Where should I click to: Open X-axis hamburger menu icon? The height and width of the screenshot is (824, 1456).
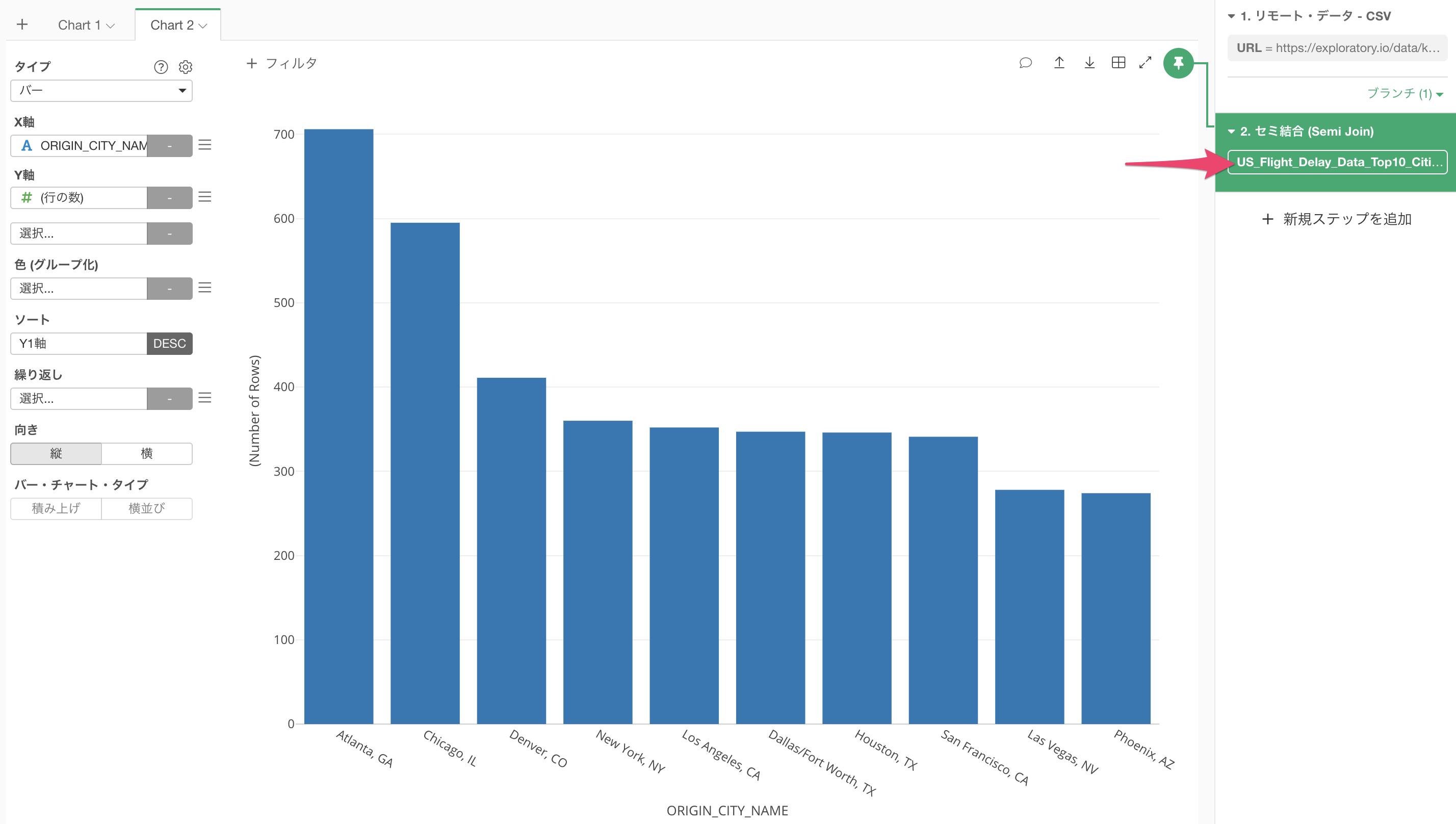[205, 145]
